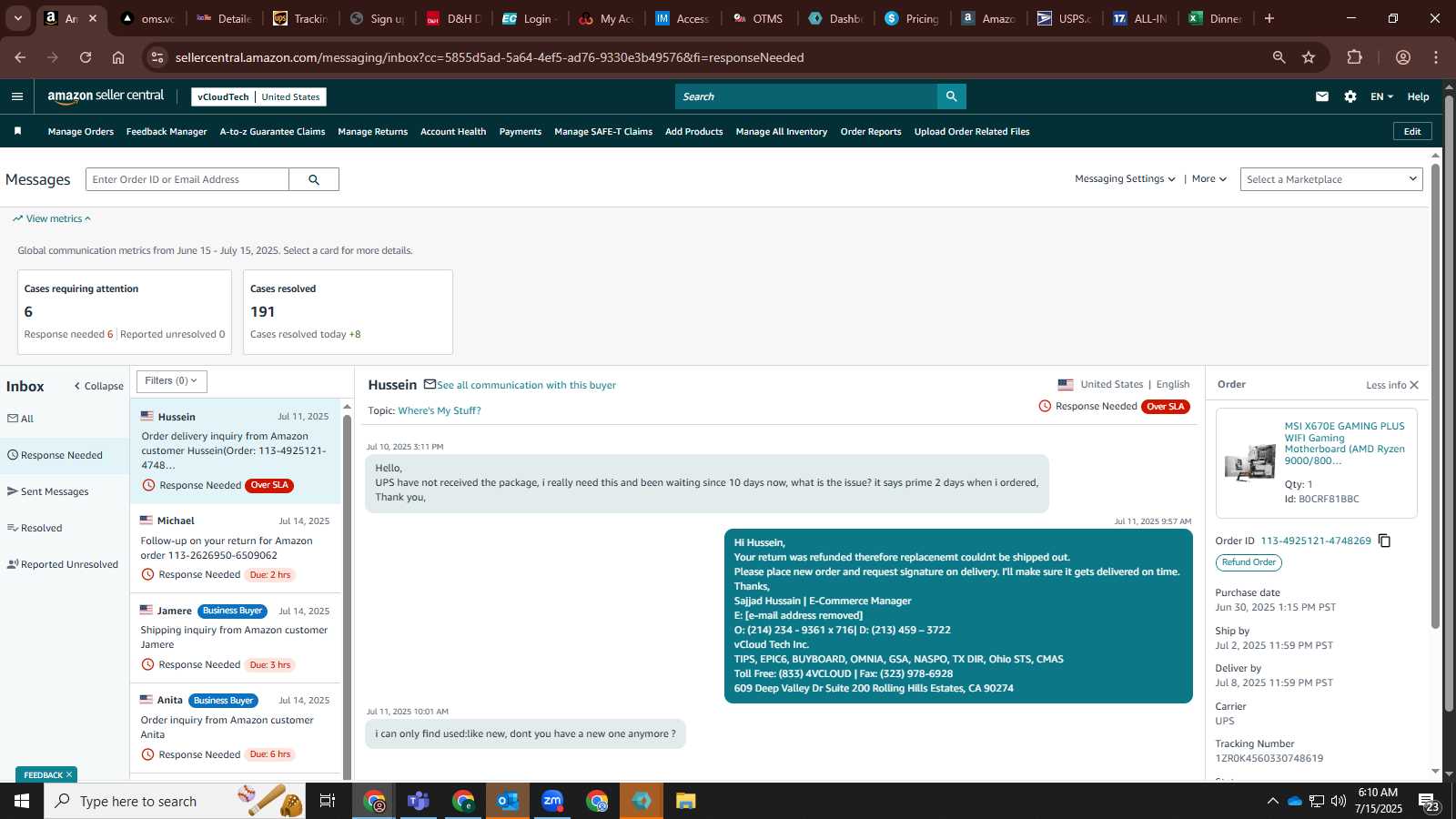The image size is (1456, 819).
Task: Click the Windows Start button
Action: pyautogui.click(x=22, y=801)
